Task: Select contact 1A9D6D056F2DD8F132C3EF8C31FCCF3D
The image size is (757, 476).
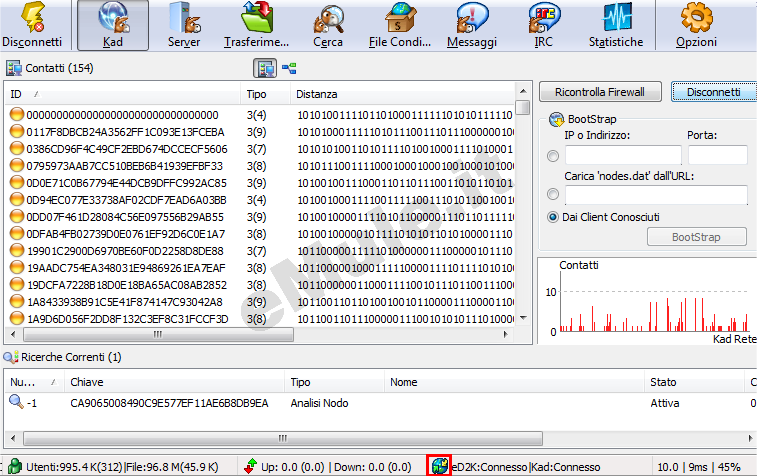Action: [127, 319]
